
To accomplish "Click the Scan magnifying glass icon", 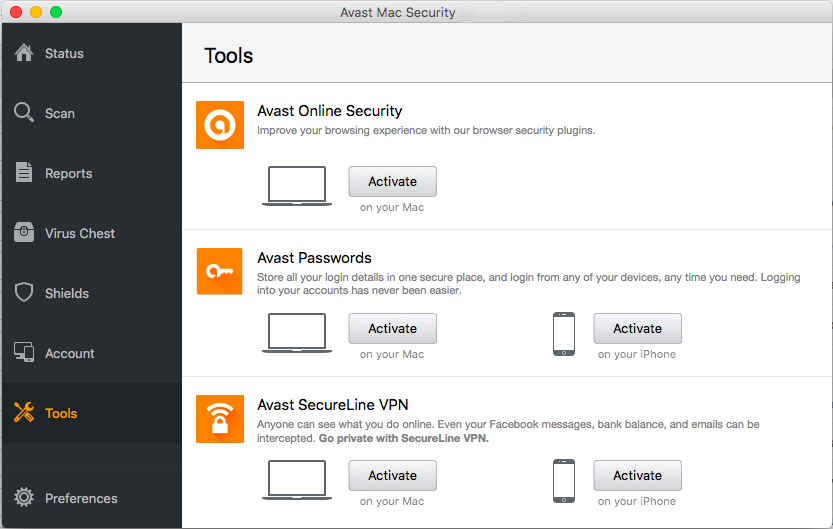I will tap(24, 112).
